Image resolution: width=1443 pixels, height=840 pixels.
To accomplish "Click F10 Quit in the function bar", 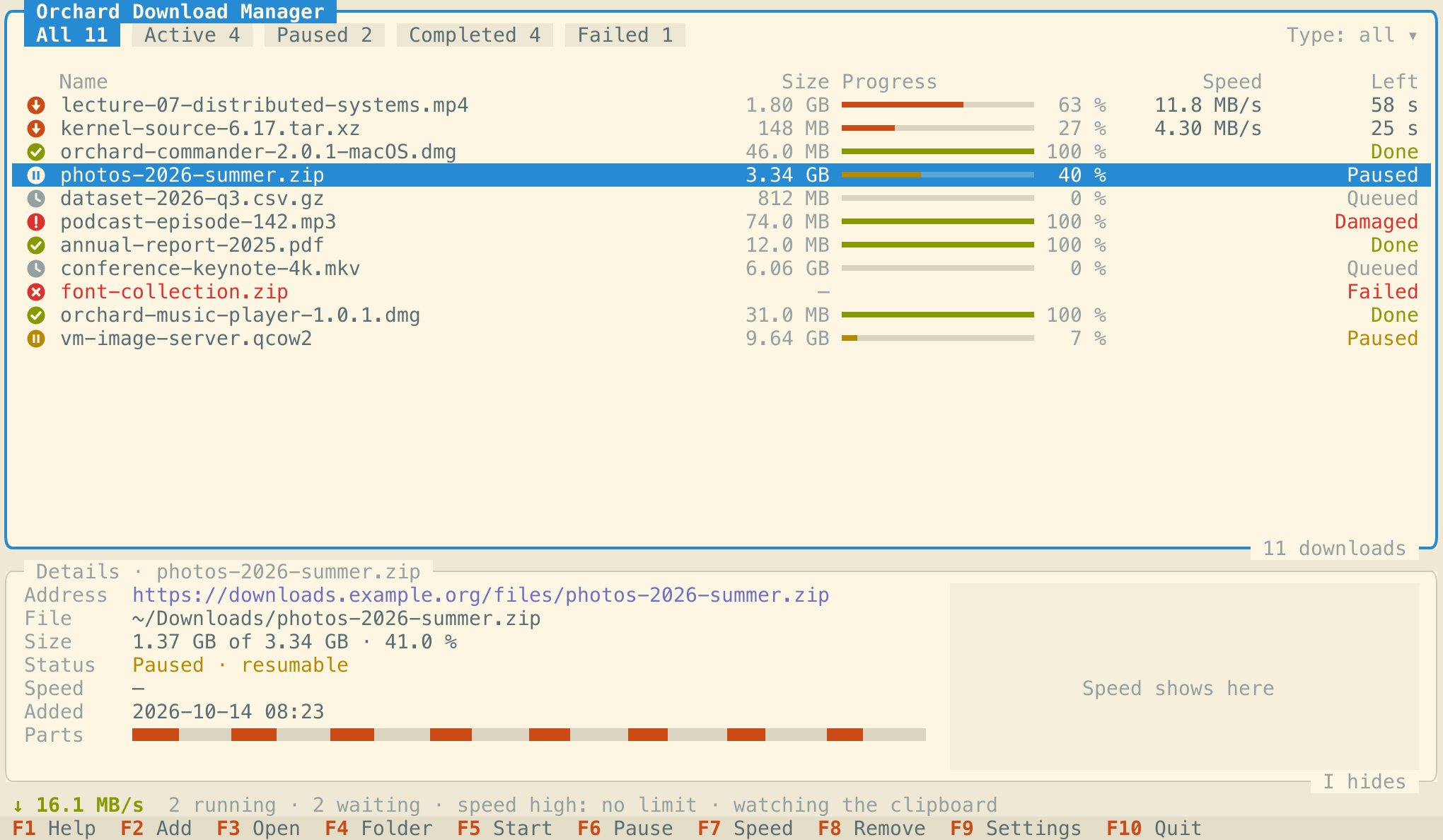I will [x=1154, y=829].
